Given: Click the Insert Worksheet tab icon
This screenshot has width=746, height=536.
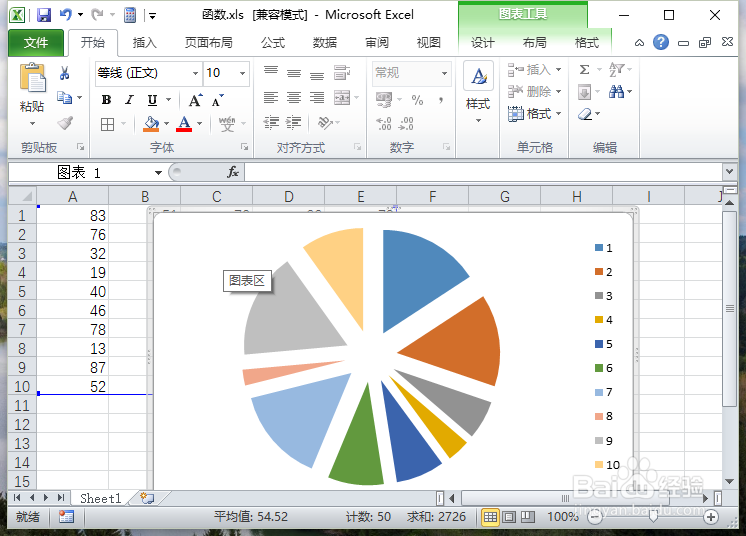Looking at the screenshot, I should click(147, 498).
